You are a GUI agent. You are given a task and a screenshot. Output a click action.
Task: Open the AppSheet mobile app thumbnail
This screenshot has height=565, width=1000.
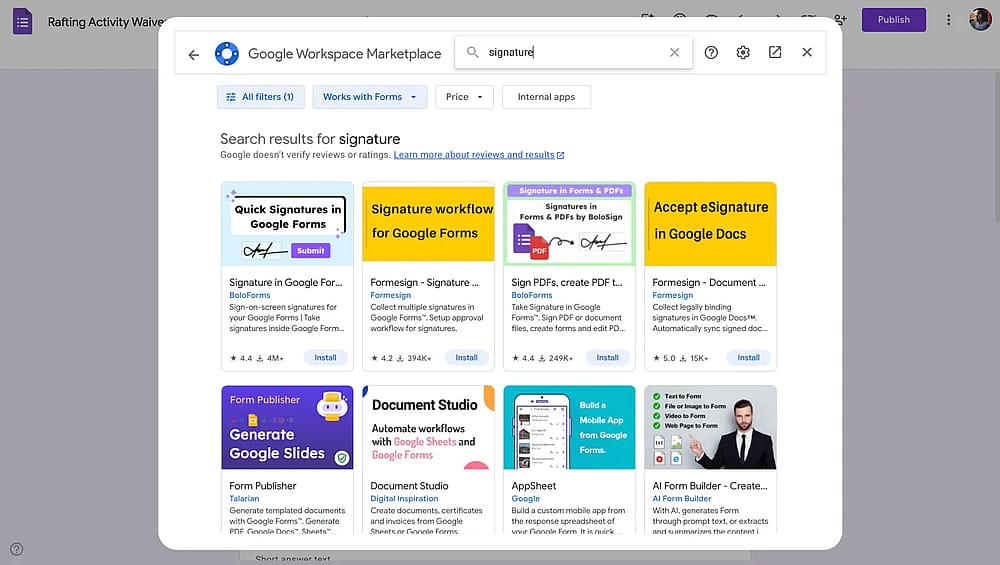point(569,427)
